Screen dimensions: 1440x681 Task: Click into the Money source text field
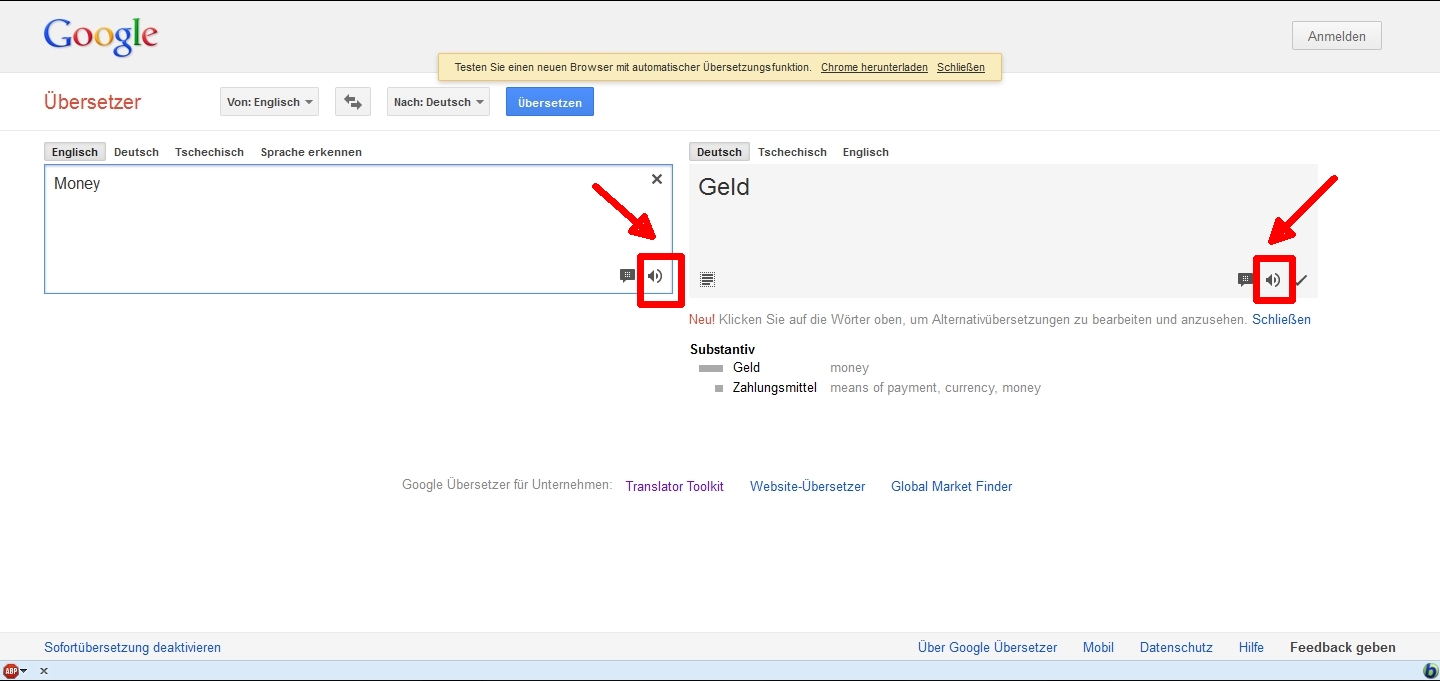[358, 229]
